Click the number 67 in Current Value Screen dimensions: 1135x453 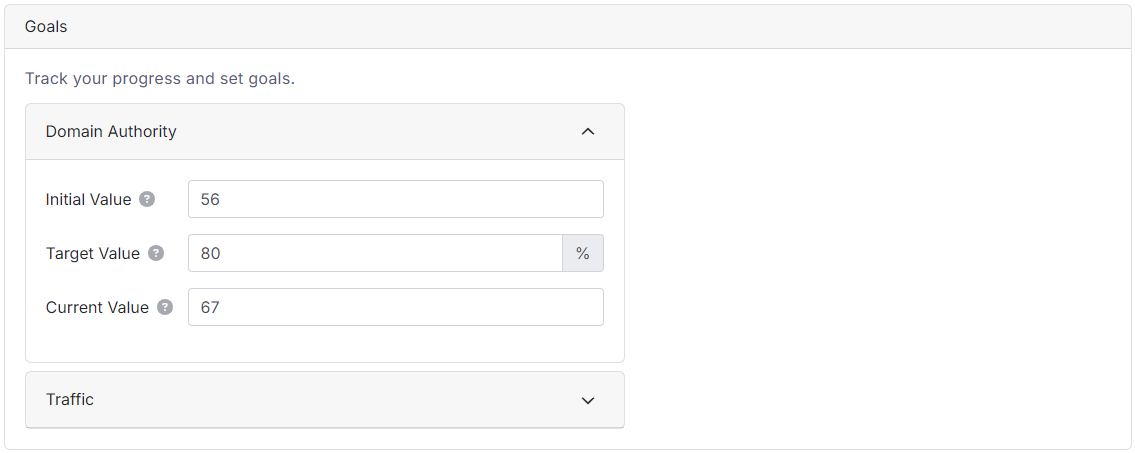point(210,307)
